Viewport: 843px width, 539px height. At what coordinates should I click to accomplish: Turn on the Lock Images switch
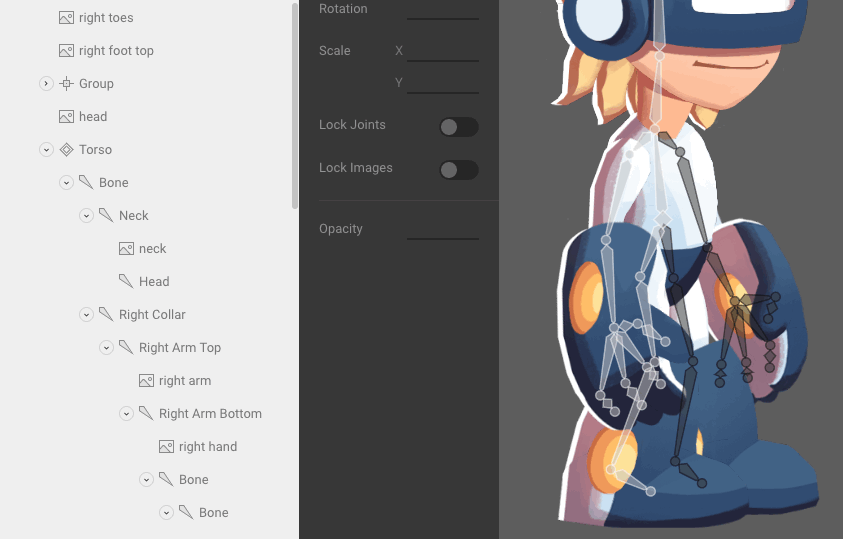tap(459, 170)
